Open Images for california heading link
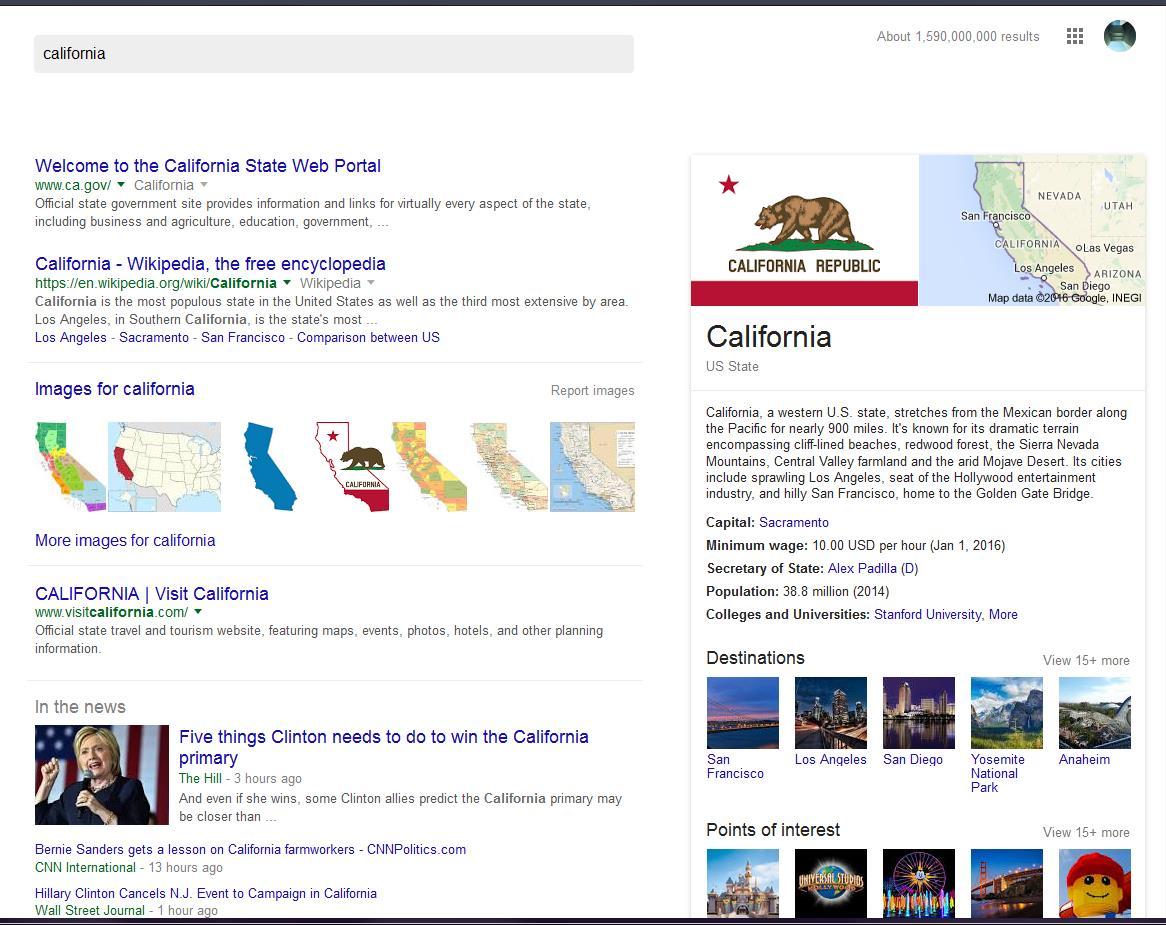1166x925 pixels. click(x=115, y=389)
